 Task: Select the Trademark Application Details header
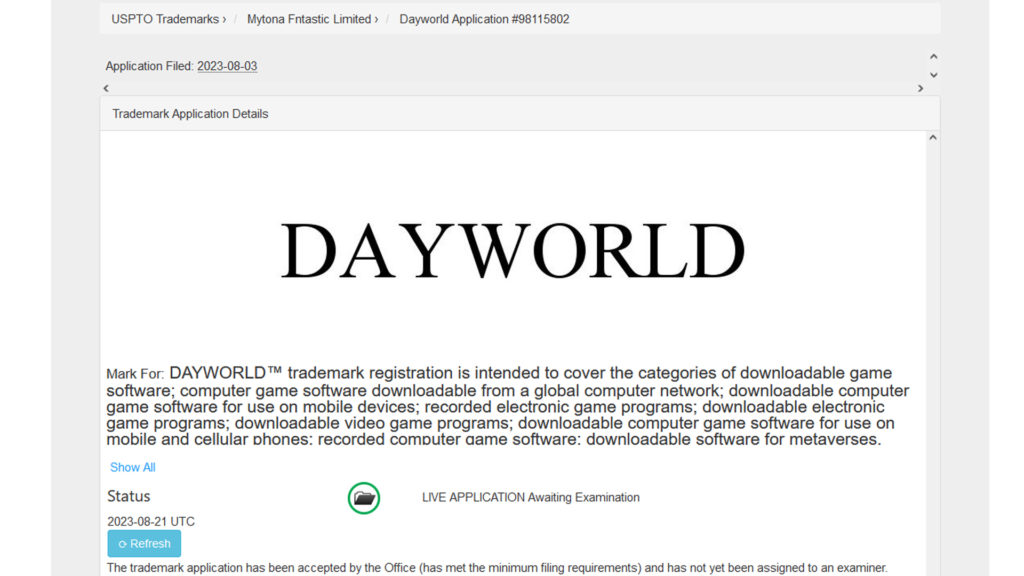click(x=190, y=114)
